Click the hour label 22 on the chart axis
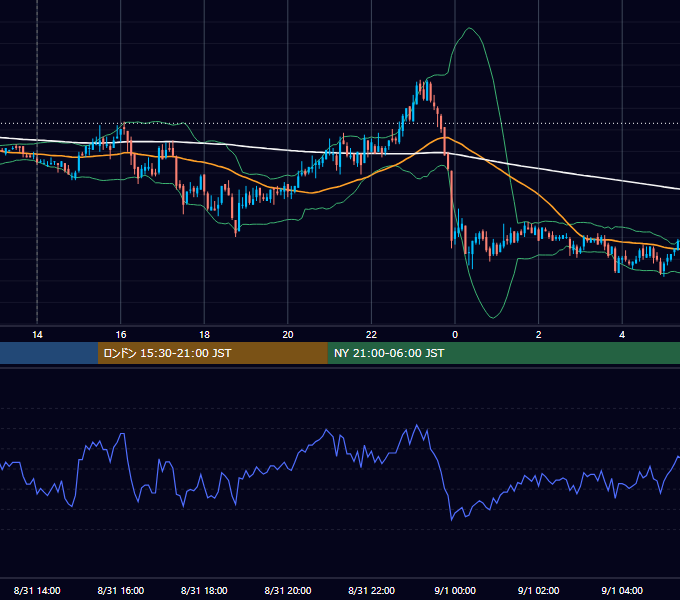 [x=372, y=335]
